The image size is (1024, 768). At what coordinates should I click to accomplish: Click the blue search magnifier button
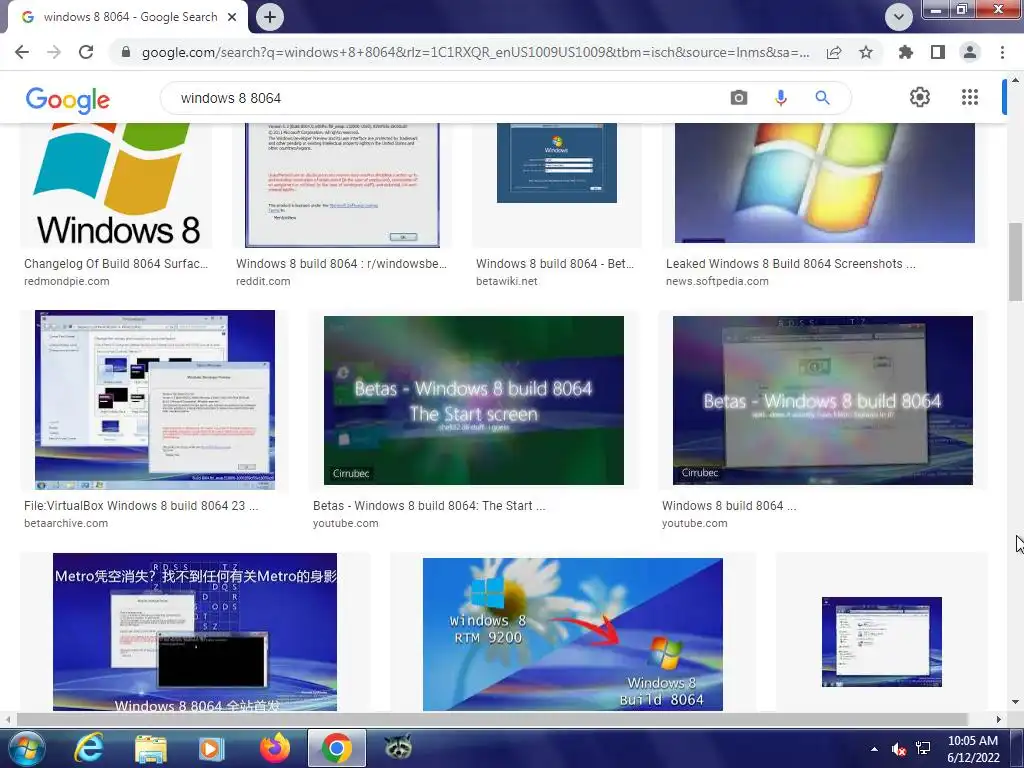[822, 98]
